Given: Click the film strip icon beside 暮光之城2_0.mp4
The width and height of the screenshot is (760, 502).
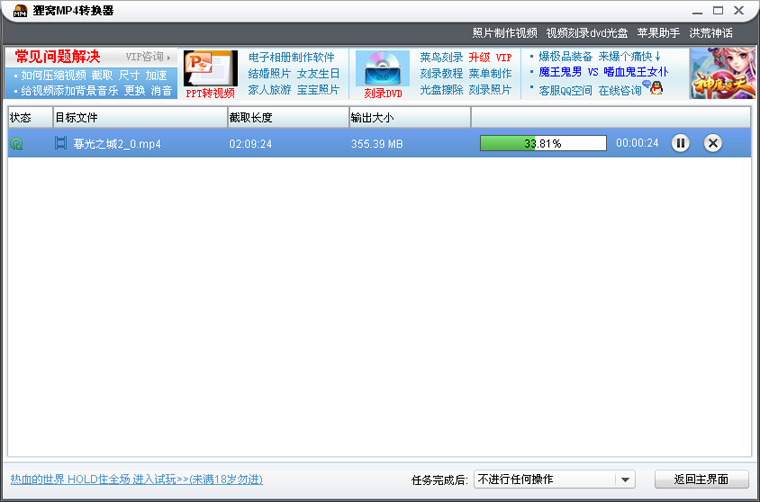Looking at the screenshot, I should (61, 143).
